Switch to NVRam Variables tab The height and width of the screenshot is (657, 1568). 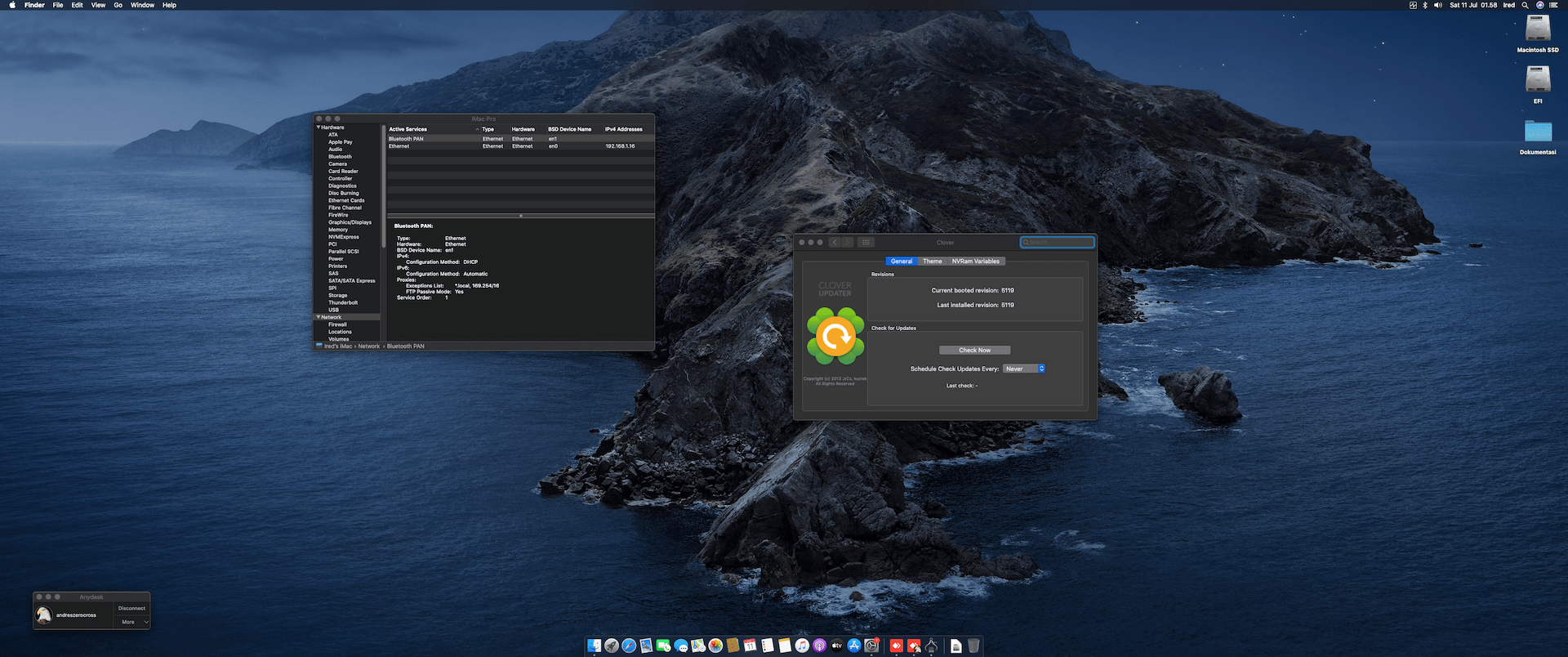(x=975, y=261)
